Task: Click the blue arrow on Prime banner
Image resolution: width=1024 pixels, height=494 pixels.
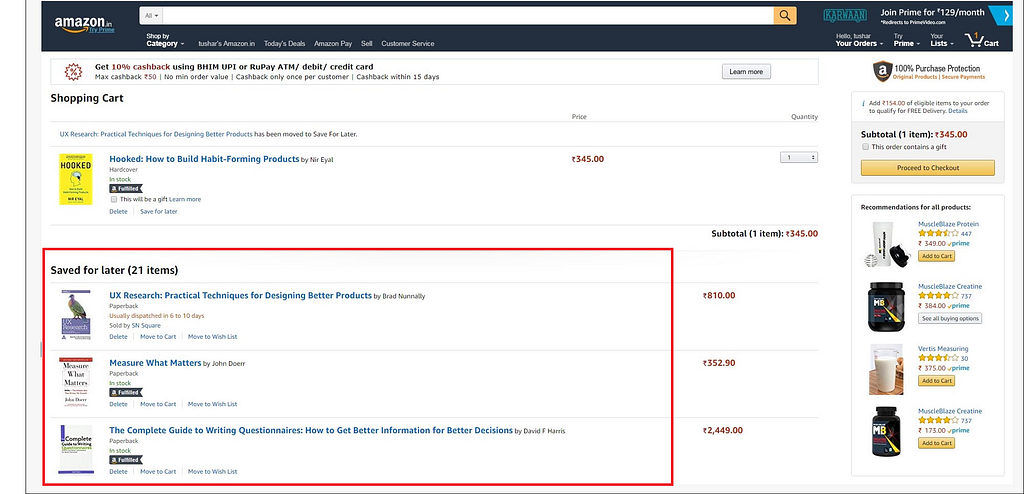Action: coord(999,15)
